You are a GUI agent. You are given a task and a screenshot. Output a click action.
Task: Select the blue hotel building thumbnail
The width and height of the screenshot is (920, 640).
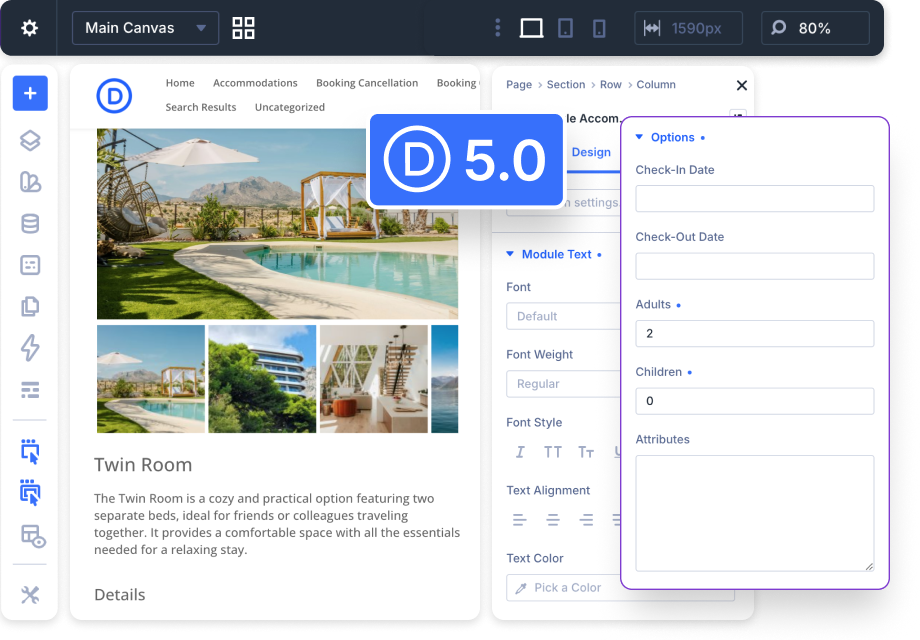pos(262,379)
